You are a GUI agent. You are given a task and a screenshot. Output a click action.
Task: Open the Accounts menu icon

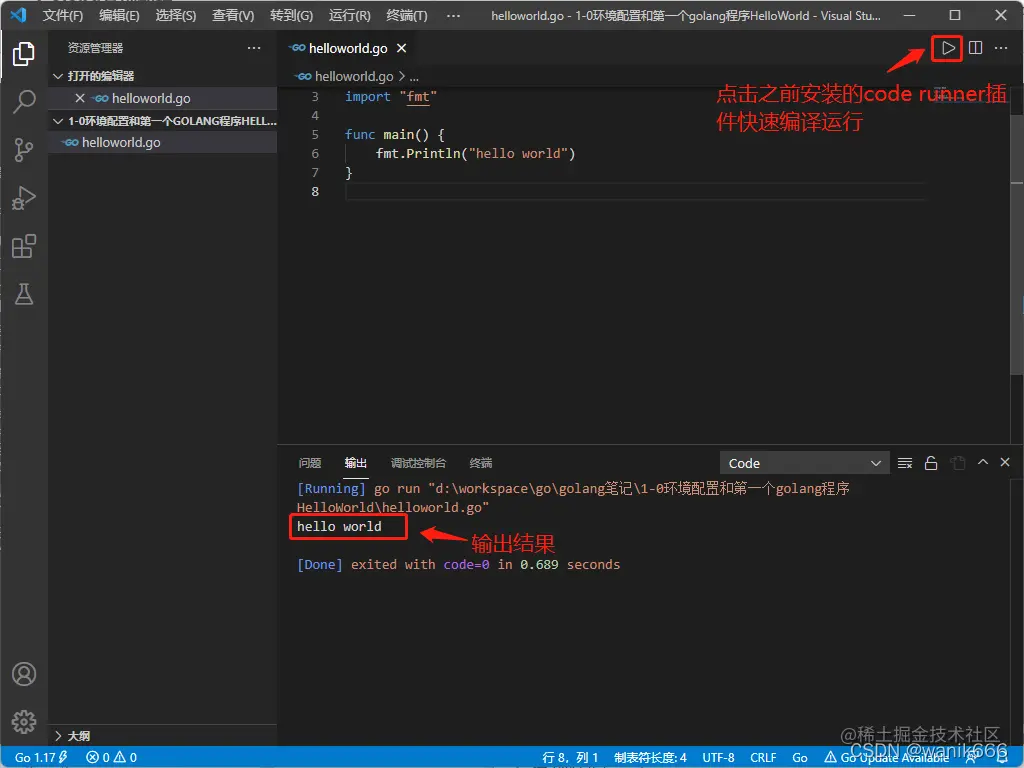24,674
